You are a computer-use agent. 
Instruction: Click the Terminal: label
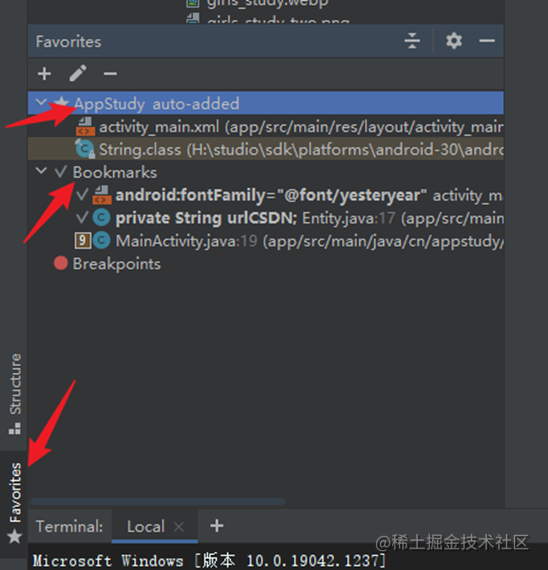click(x=69, y=526)
